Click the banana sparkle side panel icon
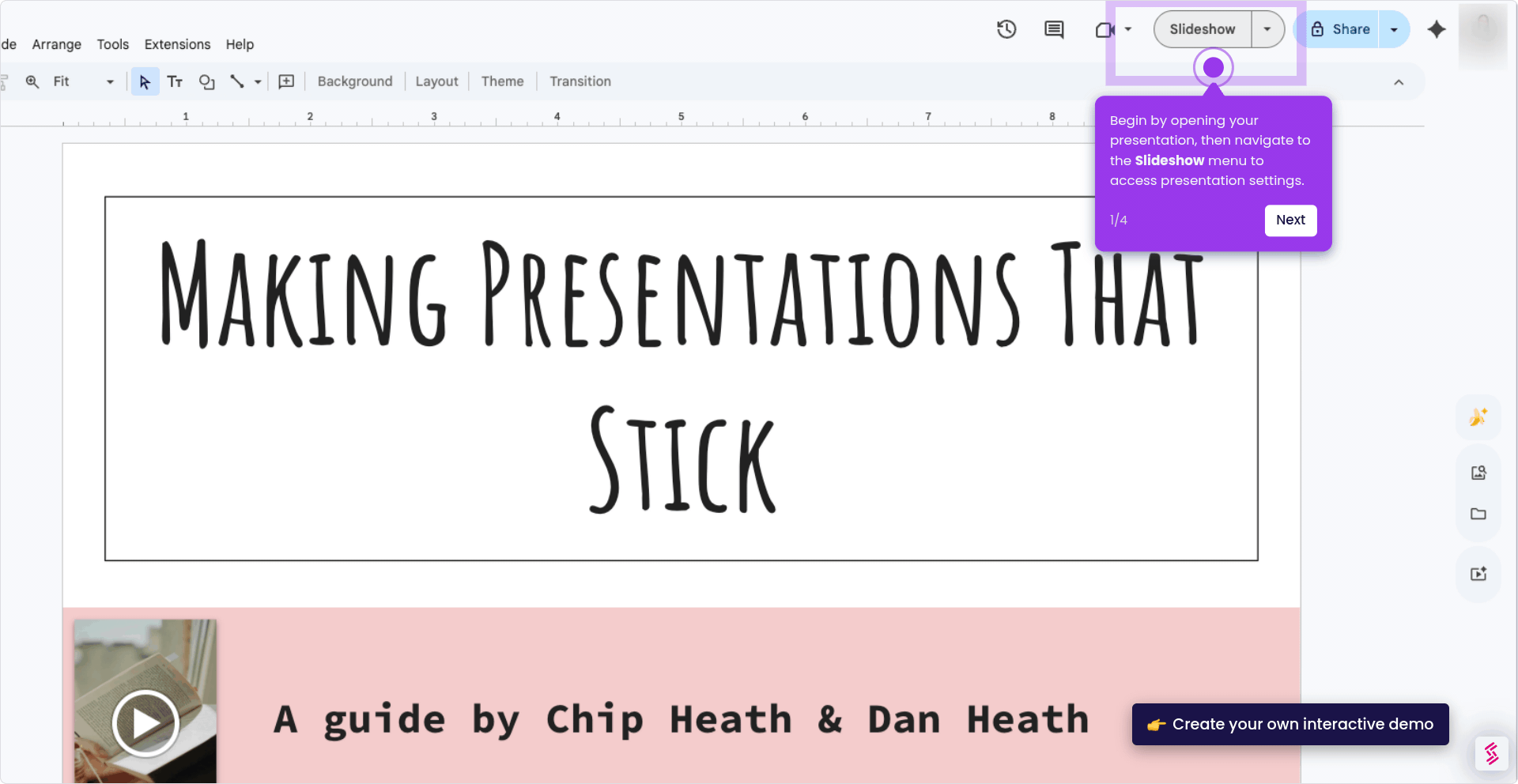The height and width of the screenshot is (784, 1518). [1478, 416]
